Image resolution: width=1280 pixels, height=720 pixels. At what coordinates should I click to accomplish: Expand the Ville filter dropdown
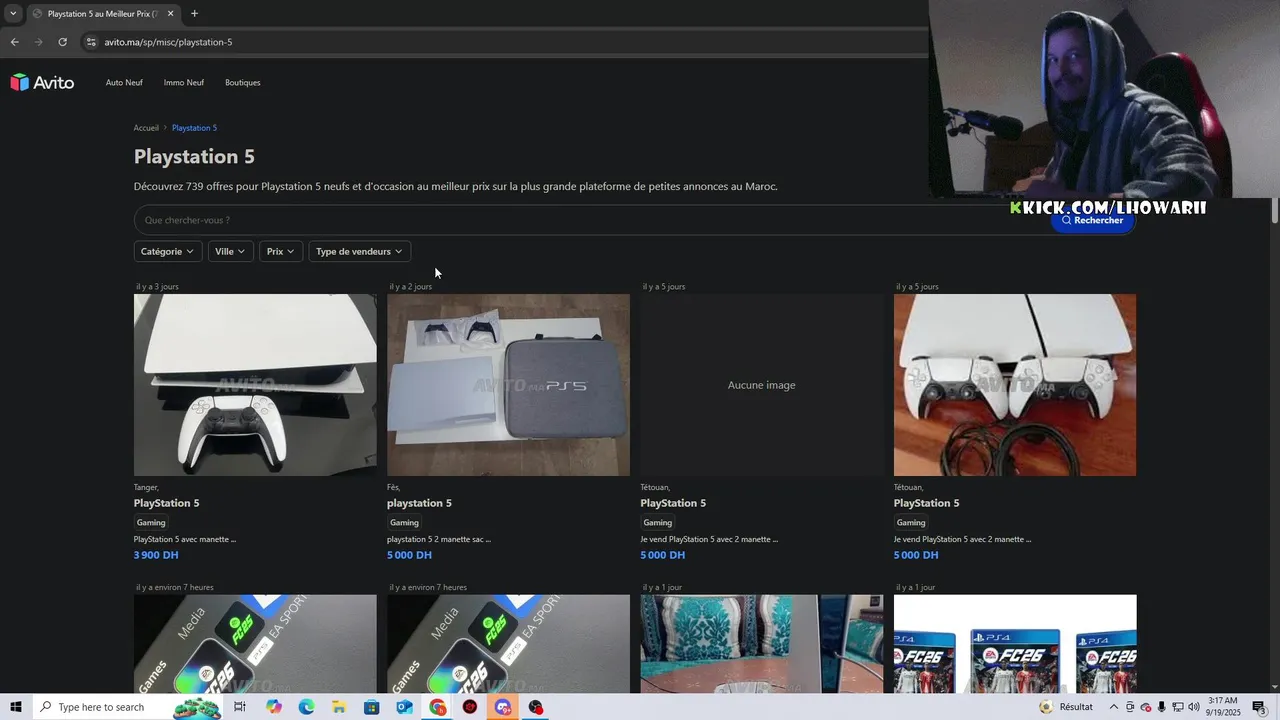(x=230, y=251)
